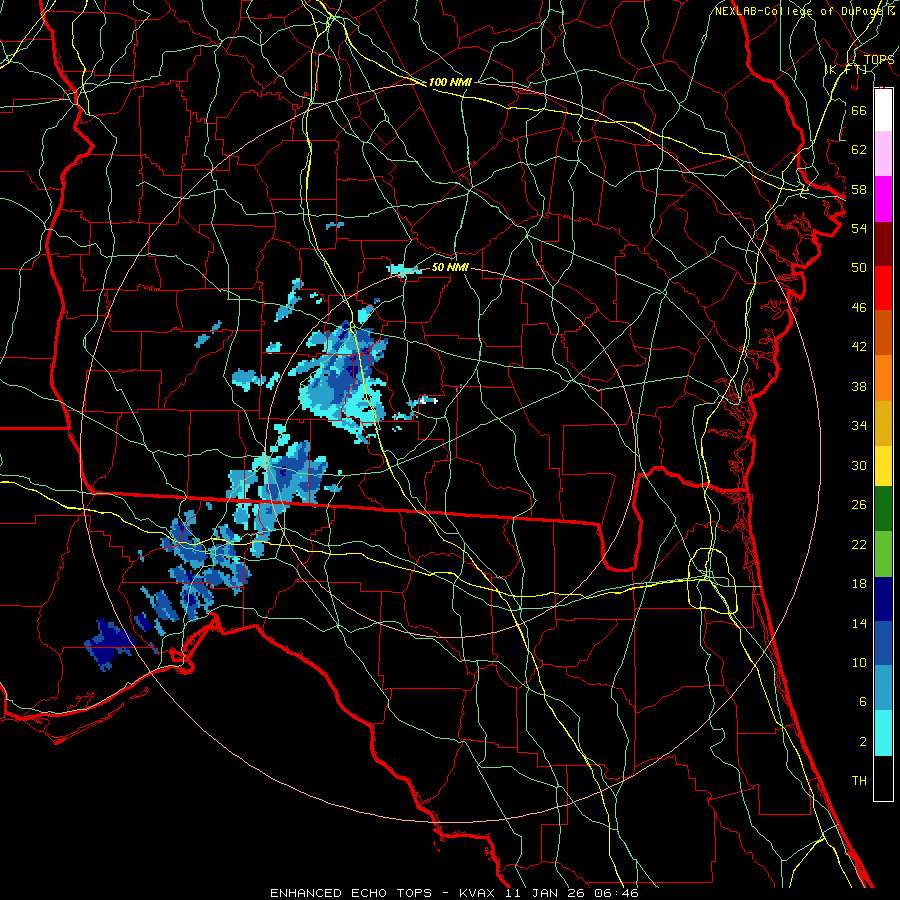Screen dimensions: 900x900
Task: Click the dark orange 42 kft swatch
Action: 883,333
